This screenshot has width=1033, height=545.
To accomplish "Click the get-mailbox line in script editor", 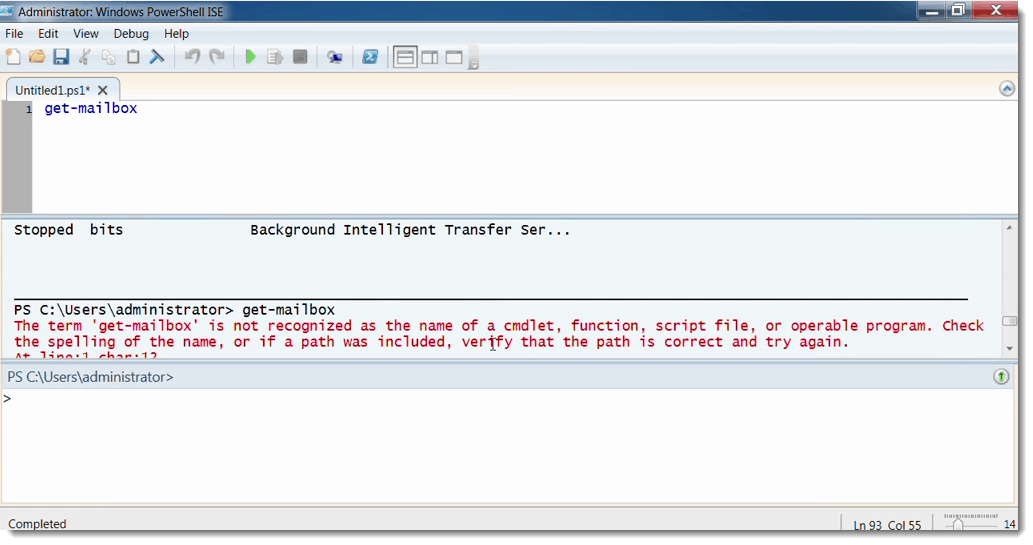I will pyautogui.click(x=91, y=109).
